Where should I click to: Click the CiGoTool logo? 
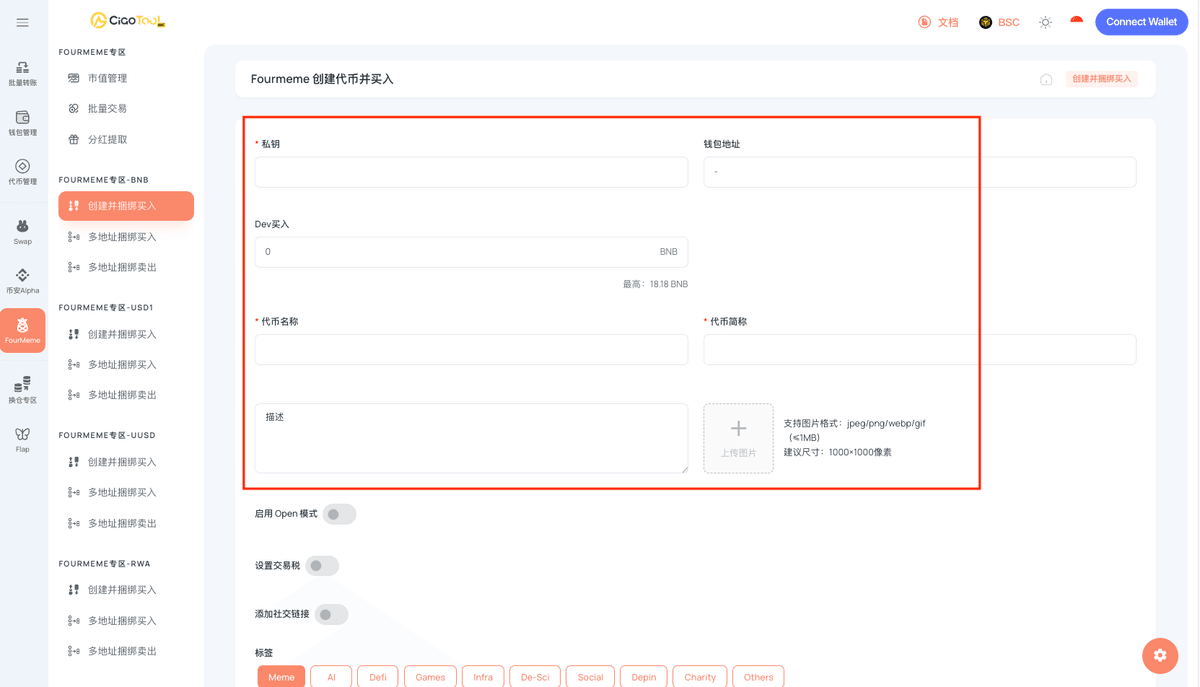[127, 21]
